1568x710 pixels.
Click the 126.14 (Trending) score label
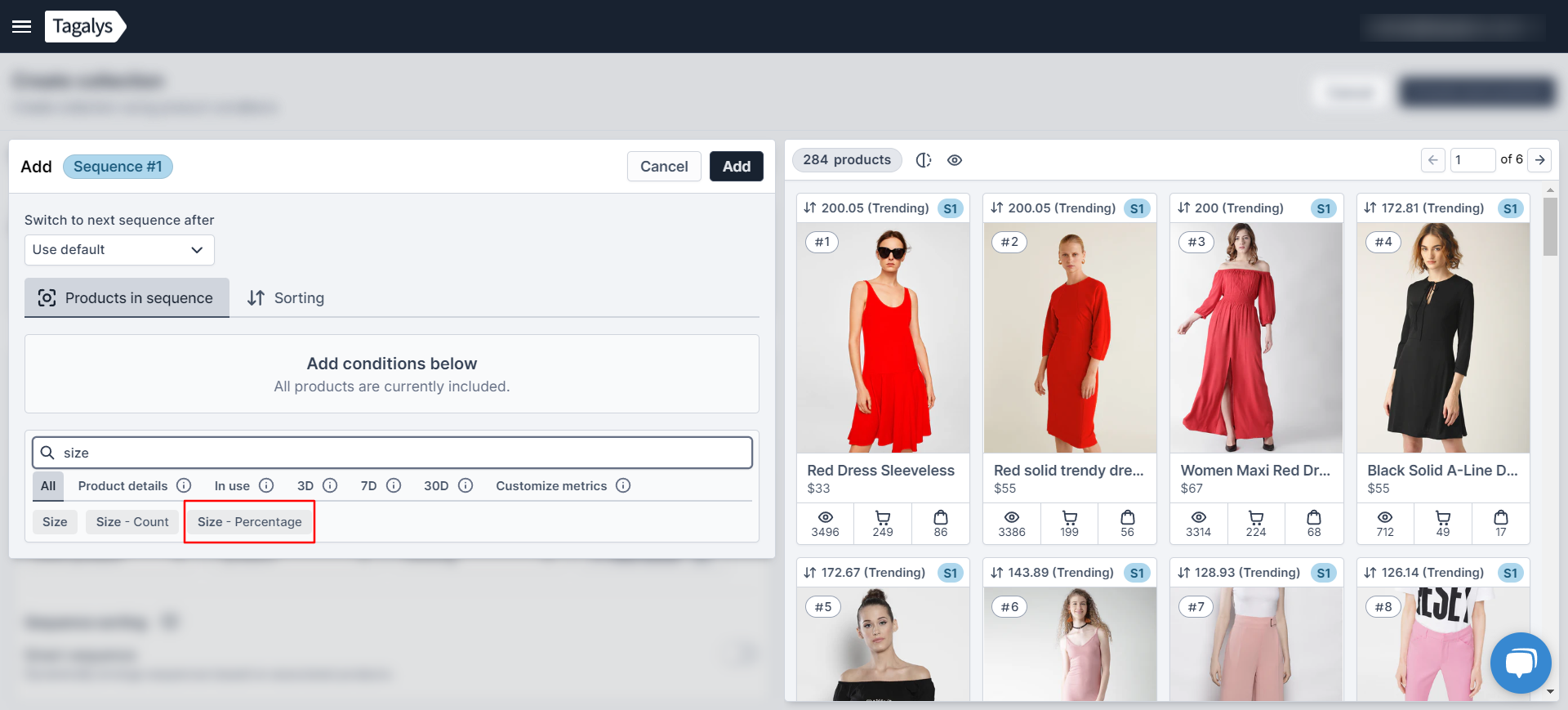[x=1433, y=573]
